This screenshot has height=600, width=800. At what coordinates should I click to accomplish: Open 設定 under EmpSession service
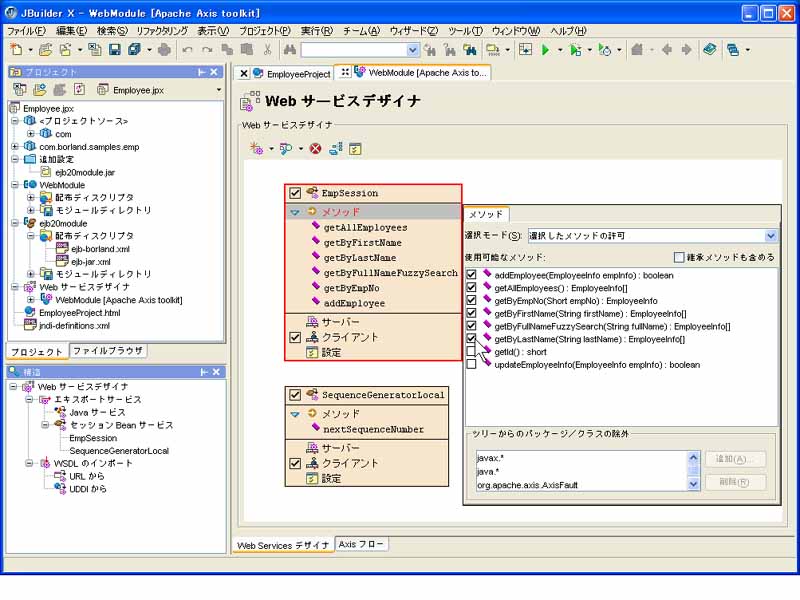point(331,353)
